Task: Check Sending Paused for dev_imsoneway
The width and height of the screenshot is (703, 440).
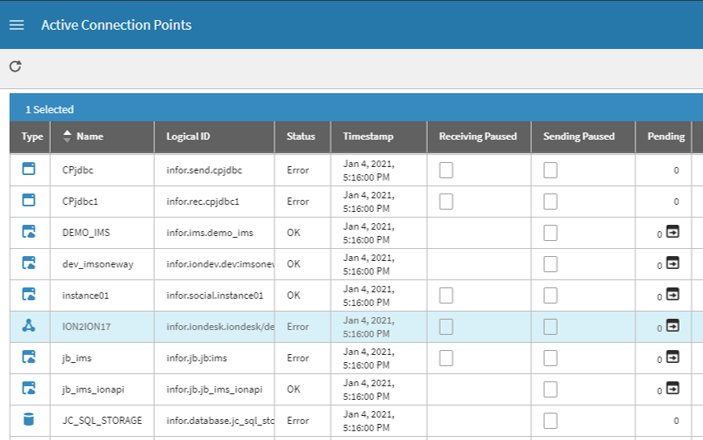Action: coord(551,264)
